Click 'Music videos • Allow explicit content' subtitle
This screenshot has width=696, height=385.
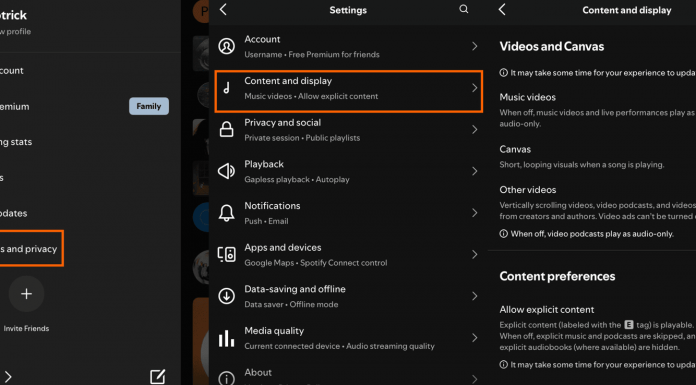(311, 96)
